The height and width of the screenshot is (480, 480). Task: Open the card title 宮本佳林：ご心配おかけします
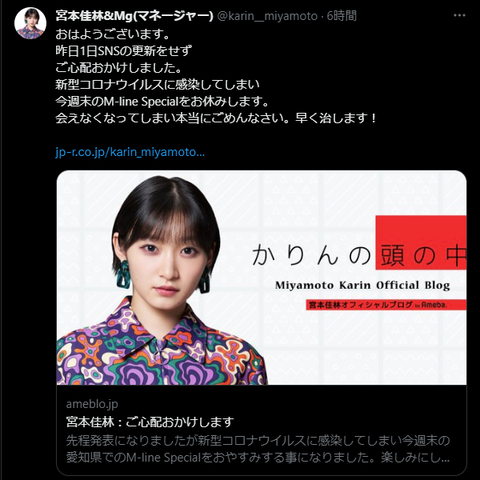pos(150,422)
